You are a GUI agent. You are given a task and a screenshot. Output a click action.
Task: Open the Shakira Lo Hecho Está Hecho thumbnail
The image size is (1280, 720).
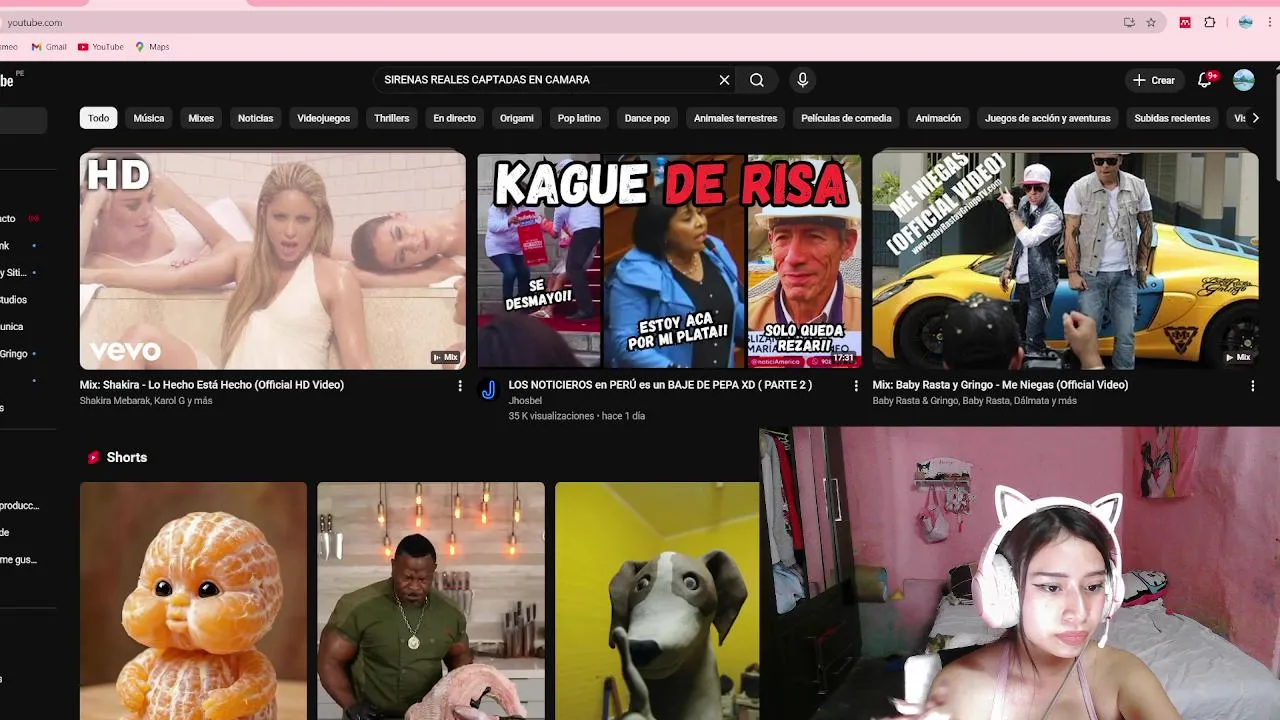pos(273,260)
